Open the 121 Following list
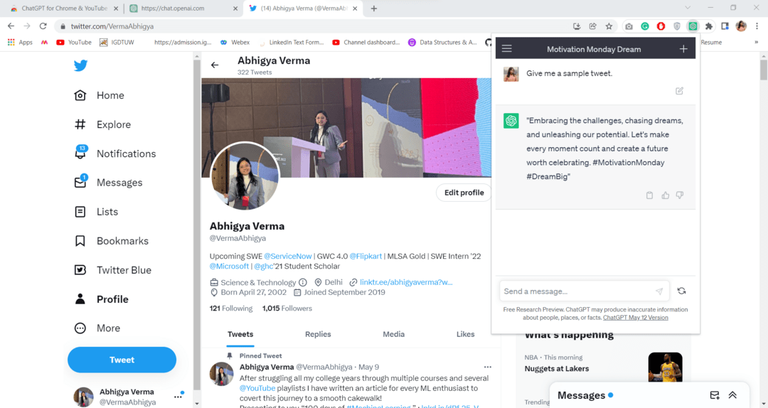 231,308
